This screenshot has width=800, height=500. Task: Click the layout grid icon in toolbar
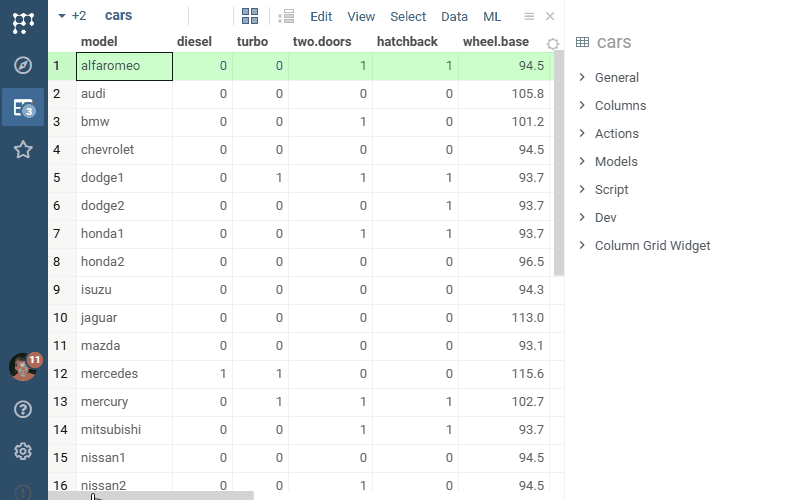click(250, 16)
